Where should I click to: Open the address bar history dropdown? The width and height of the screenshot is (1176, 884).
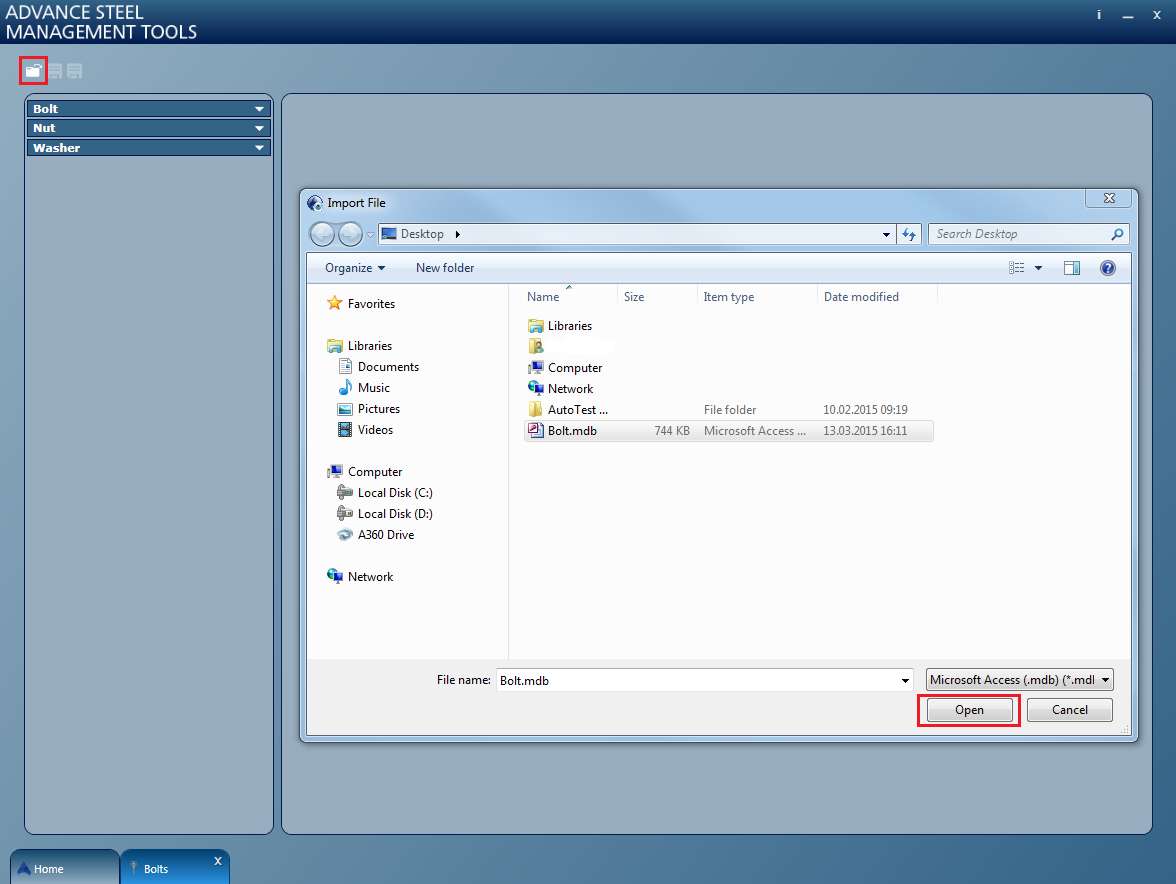tap(886, 235)
